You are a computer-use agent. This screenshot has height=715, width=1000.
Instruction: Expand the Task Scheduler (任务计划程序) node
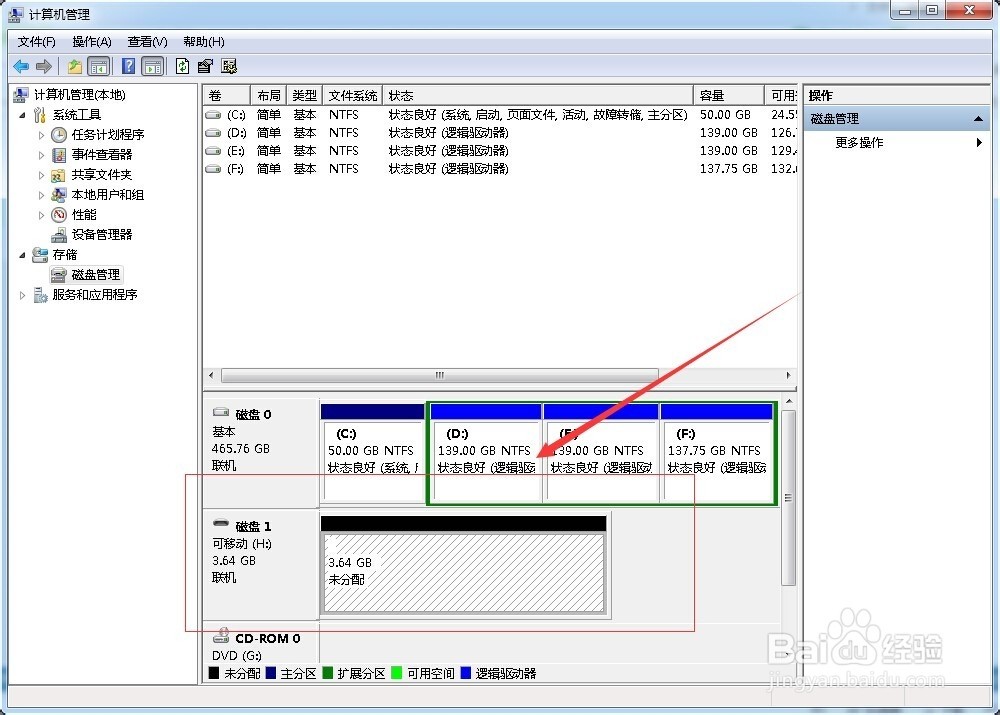(x=42, y=134)
